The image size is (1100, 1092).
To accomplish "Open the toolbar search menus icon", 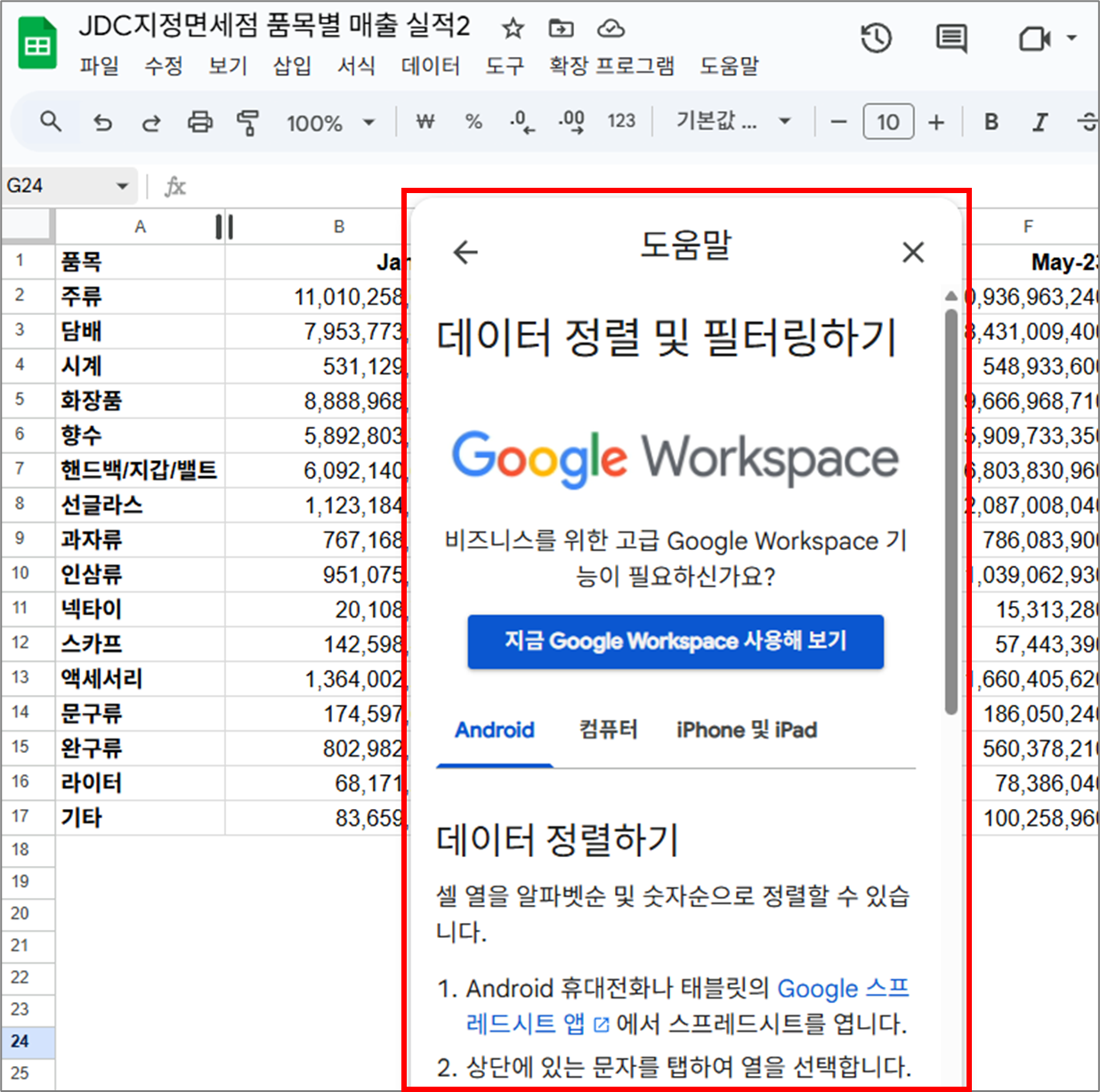I will click(52, 122).
